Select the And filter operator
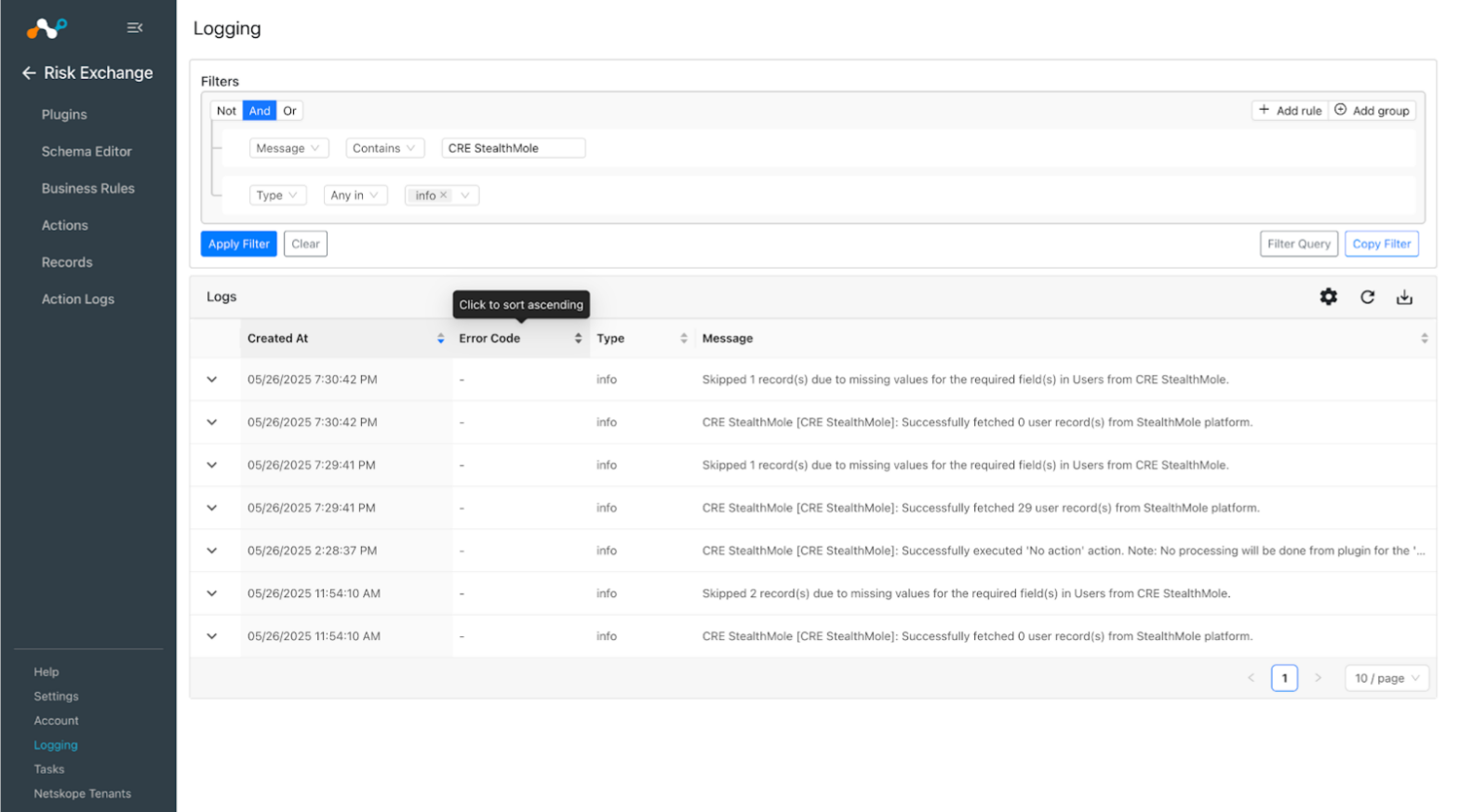1459x812 pixels. pyautogui.click(x=260, y=111)
